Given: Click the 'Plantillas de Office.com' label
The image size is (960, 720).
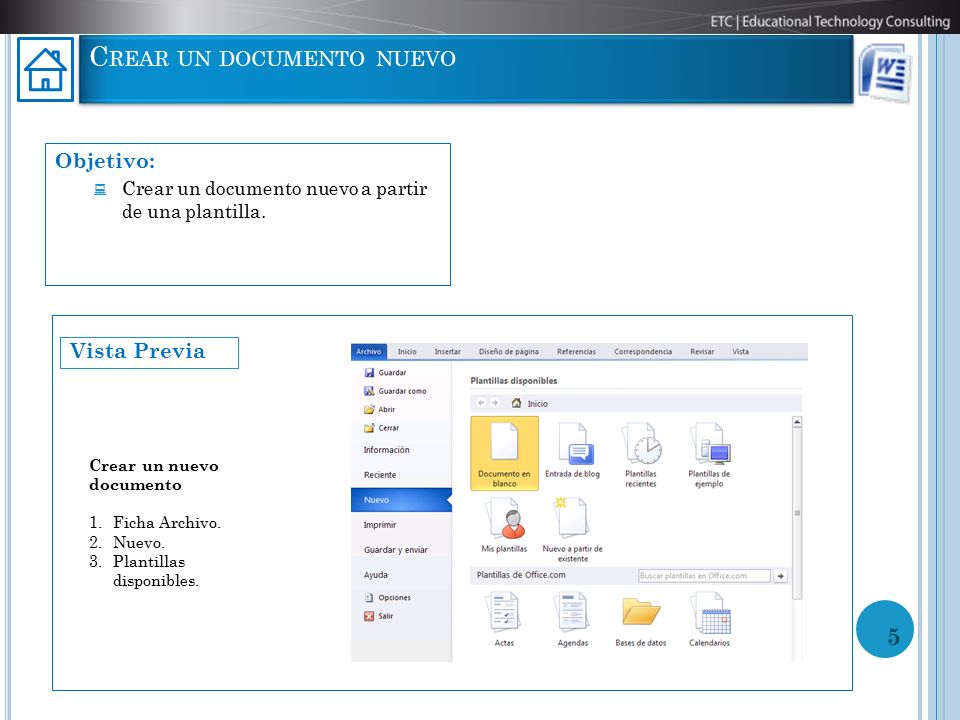Looking at the screenshot, I should pos(521,575).
